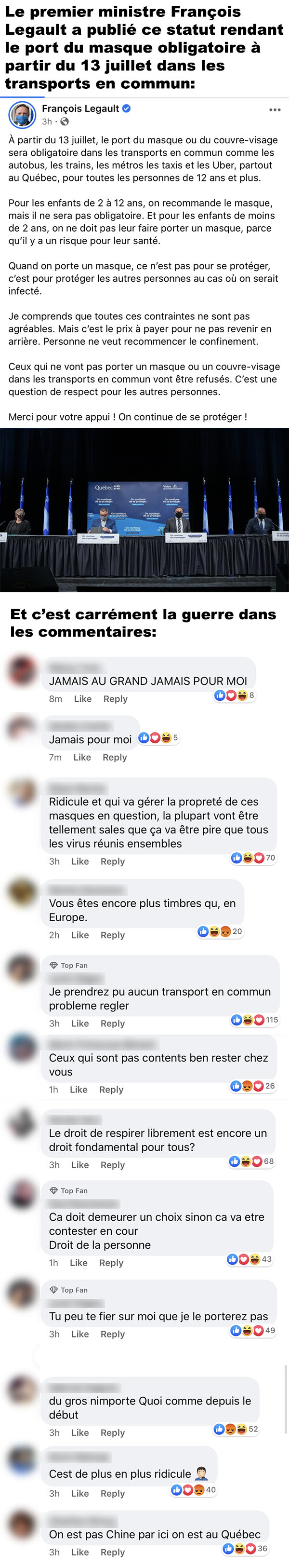The width and height of the screenshot is (289, 1568).
Task: View reactions showing 70 on 'Ridicule' comment
Action: coord(253,858)
